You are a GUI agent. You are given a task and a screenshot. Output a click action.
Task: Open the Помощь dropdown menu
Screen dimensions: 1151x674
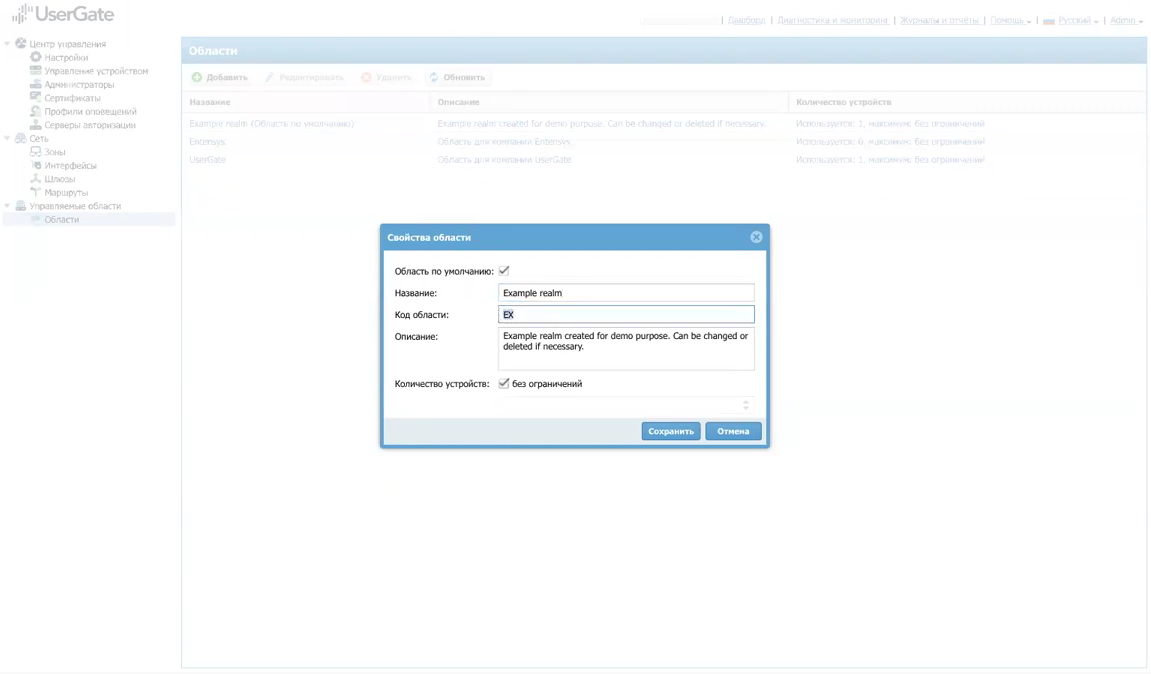point(1010,21)
